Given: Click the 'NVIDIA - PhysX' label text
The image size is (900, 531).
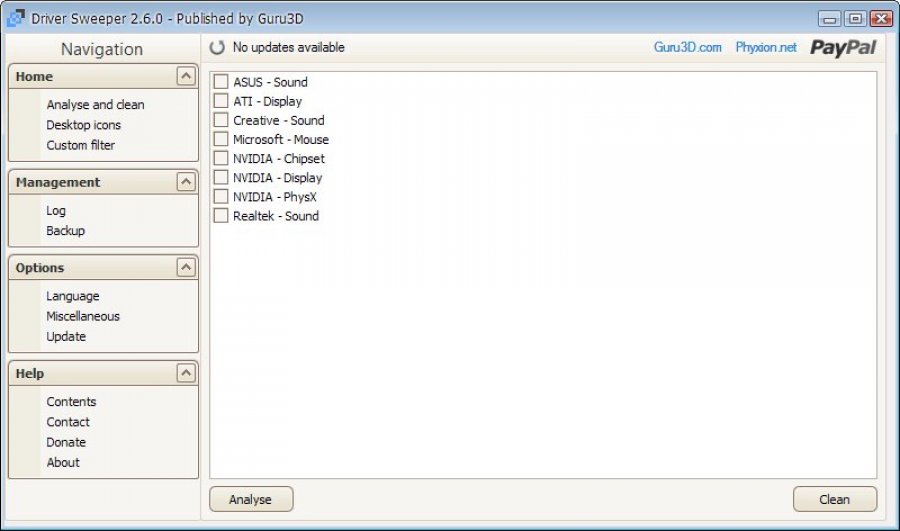Looking at the screenshot, I should point(274,197).
